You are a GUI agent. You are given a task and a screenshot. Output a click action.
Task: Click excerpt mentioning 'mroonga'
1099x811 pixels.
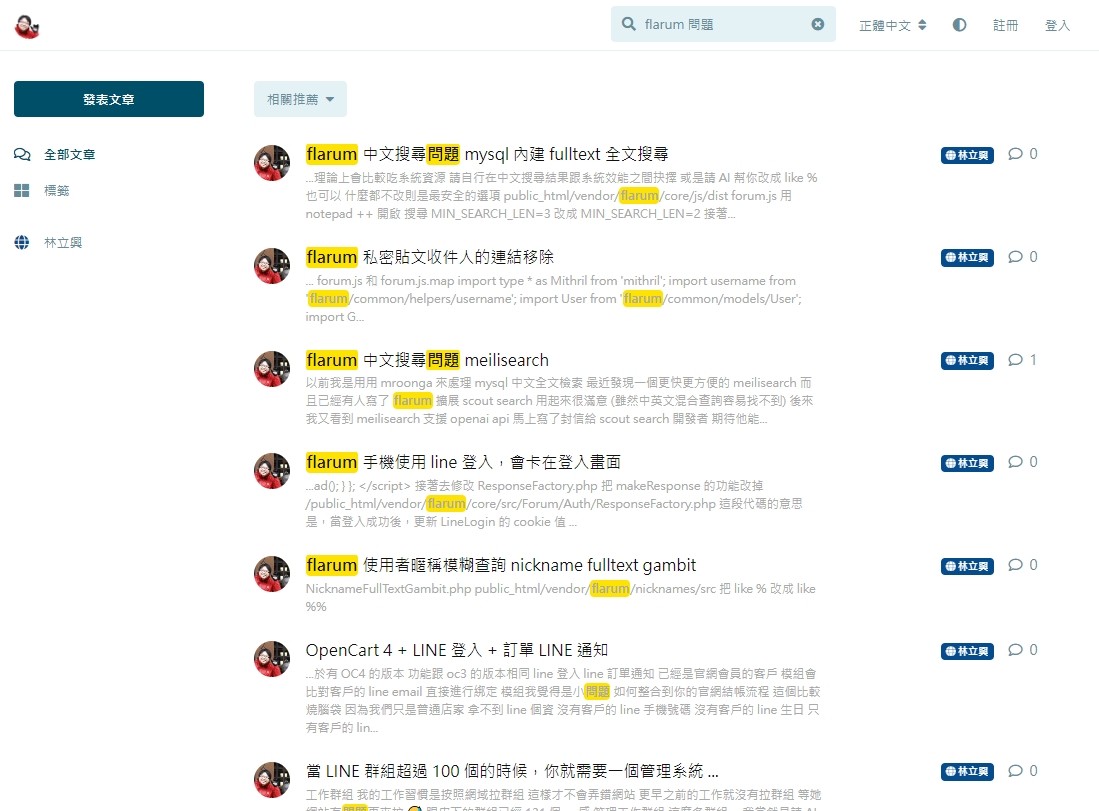pyautogui.click(x=559, y=401)
